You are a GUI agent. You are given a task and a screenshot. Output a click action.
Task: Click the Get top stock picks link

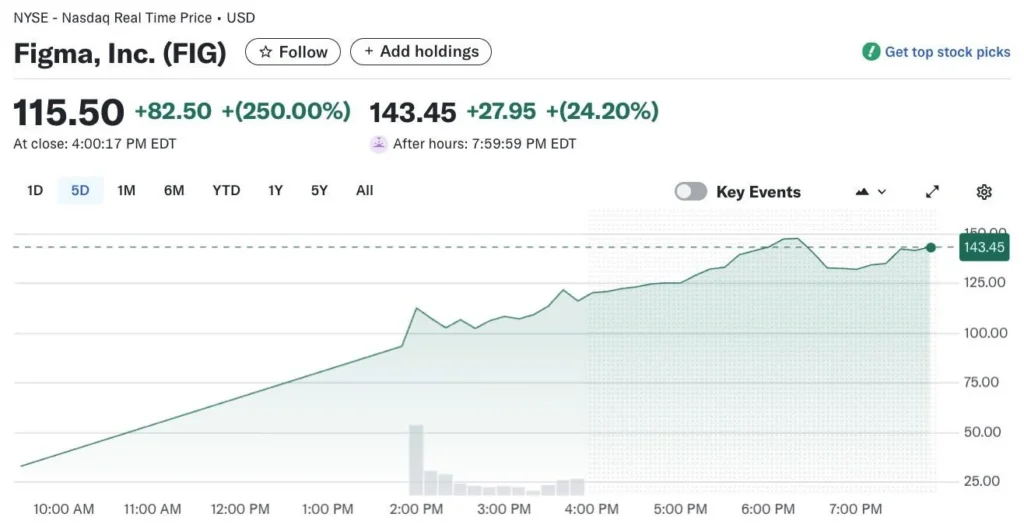pos(947,52)
